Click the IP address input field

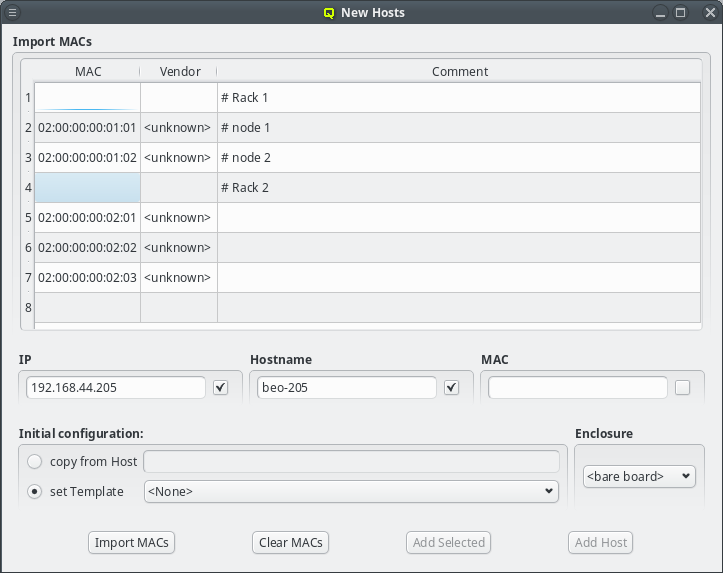click(115, 388)
